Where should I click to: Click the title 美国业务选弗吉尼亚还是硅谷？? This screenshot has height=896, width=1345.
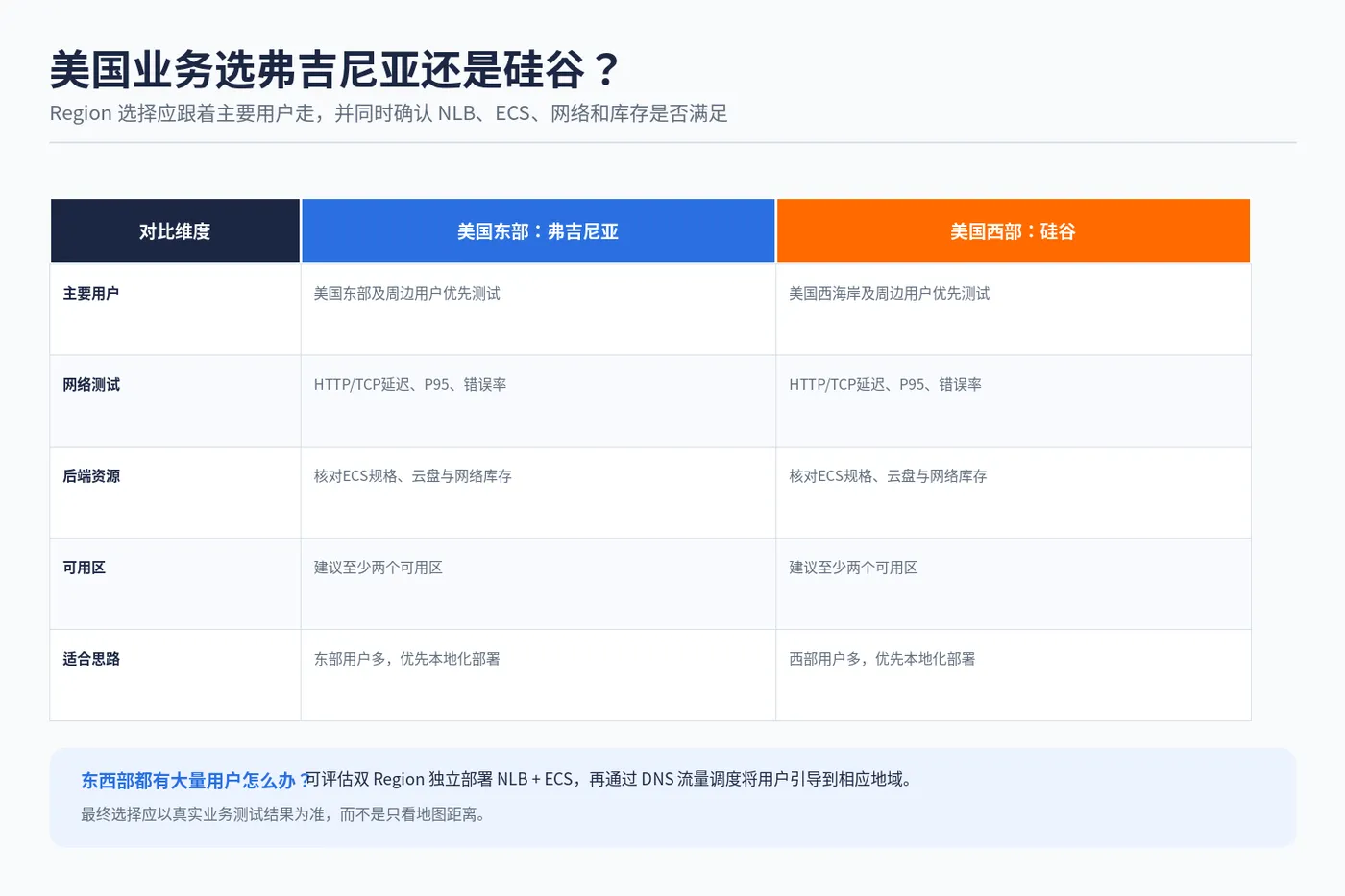[335, 69]
